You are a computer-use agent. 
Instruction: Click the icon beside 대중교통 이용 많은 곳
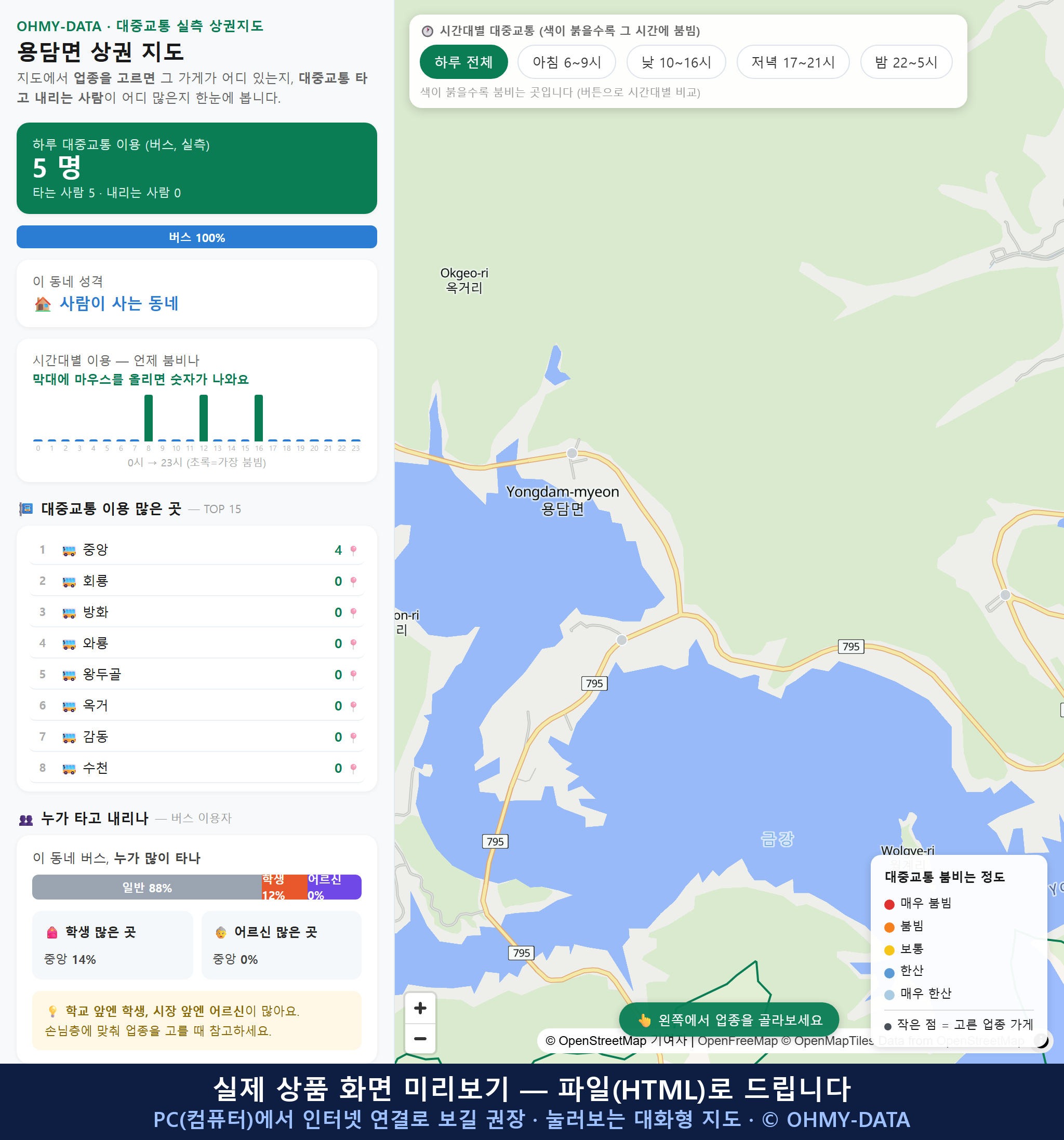pyautogui.click(x=26, y=508)
